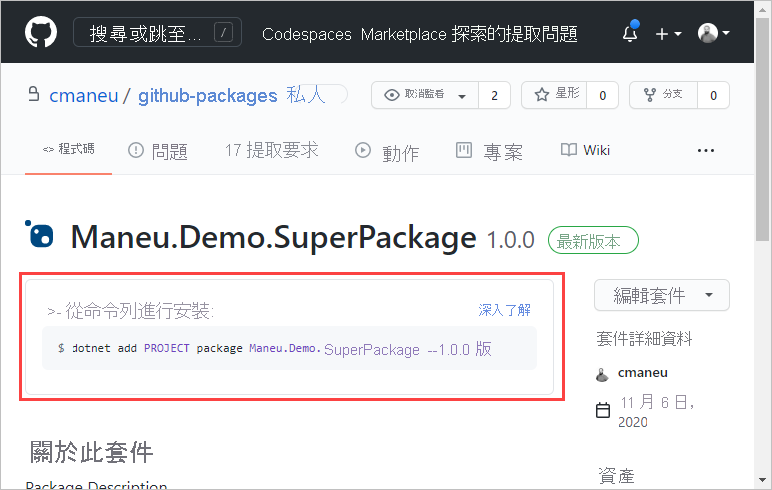Open the notifications bell
Image resolution: width=772 pixels, height=490 pixels.
tap(630, 33)
